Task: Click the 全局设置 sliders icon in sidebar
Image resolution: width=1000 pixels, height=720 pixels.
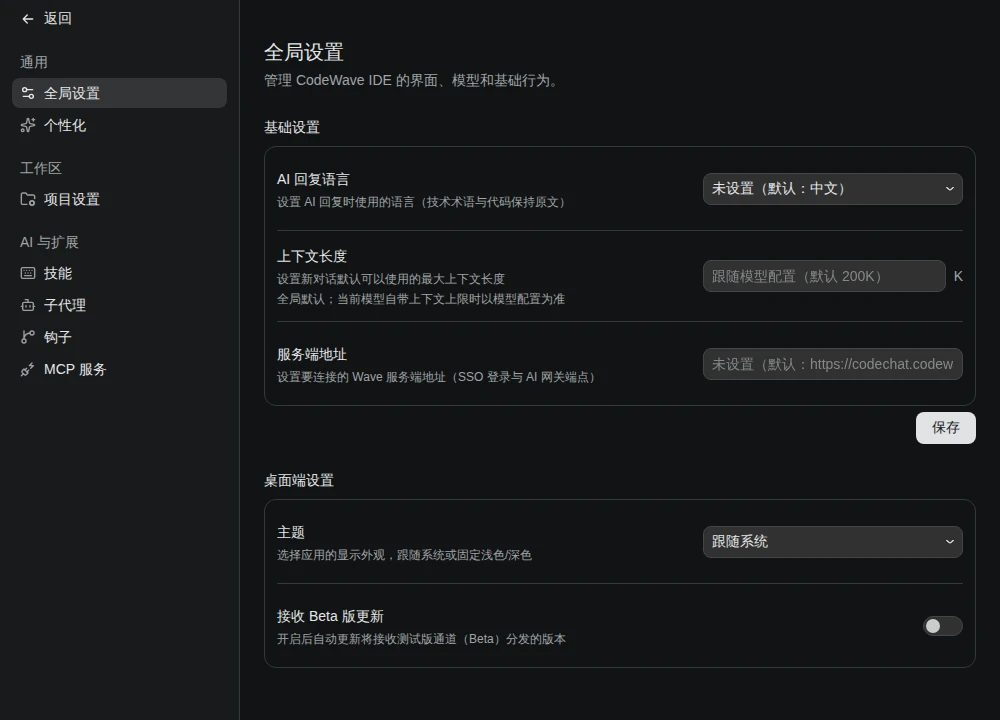Action: [27, 93]
